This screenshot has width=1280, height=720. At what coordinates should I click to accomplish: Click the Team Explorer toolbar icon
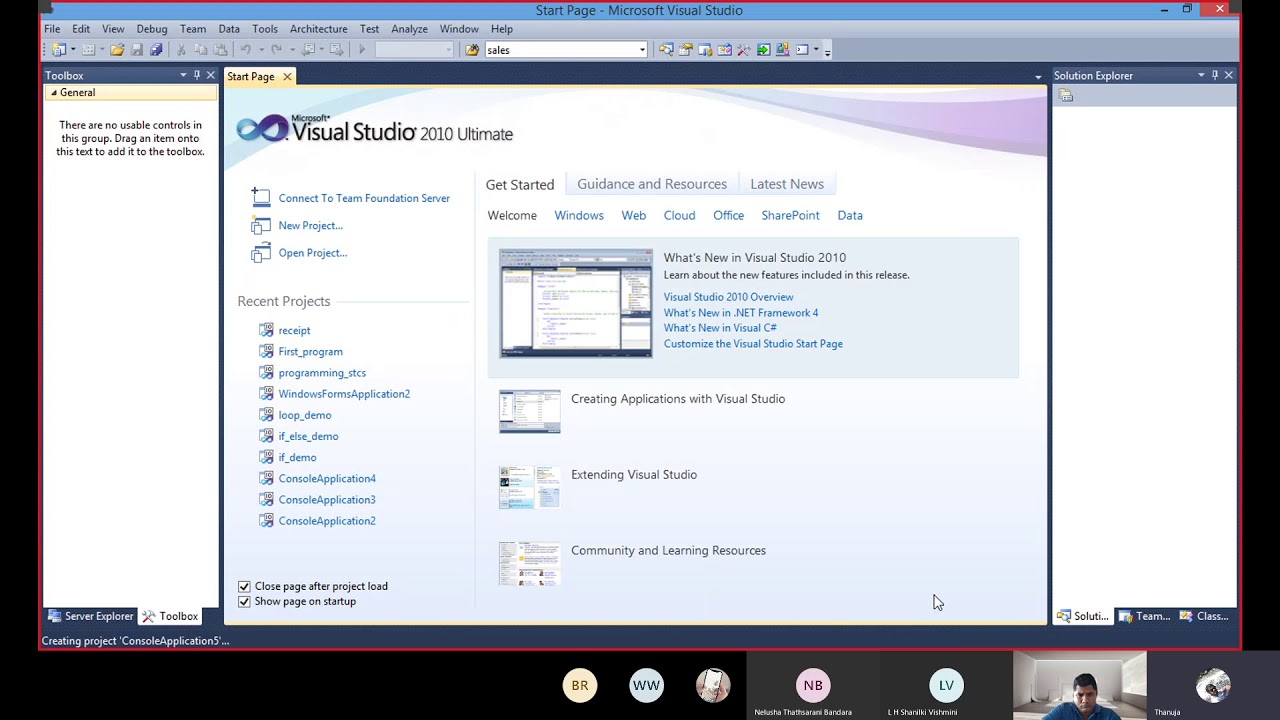click(705, 50)
